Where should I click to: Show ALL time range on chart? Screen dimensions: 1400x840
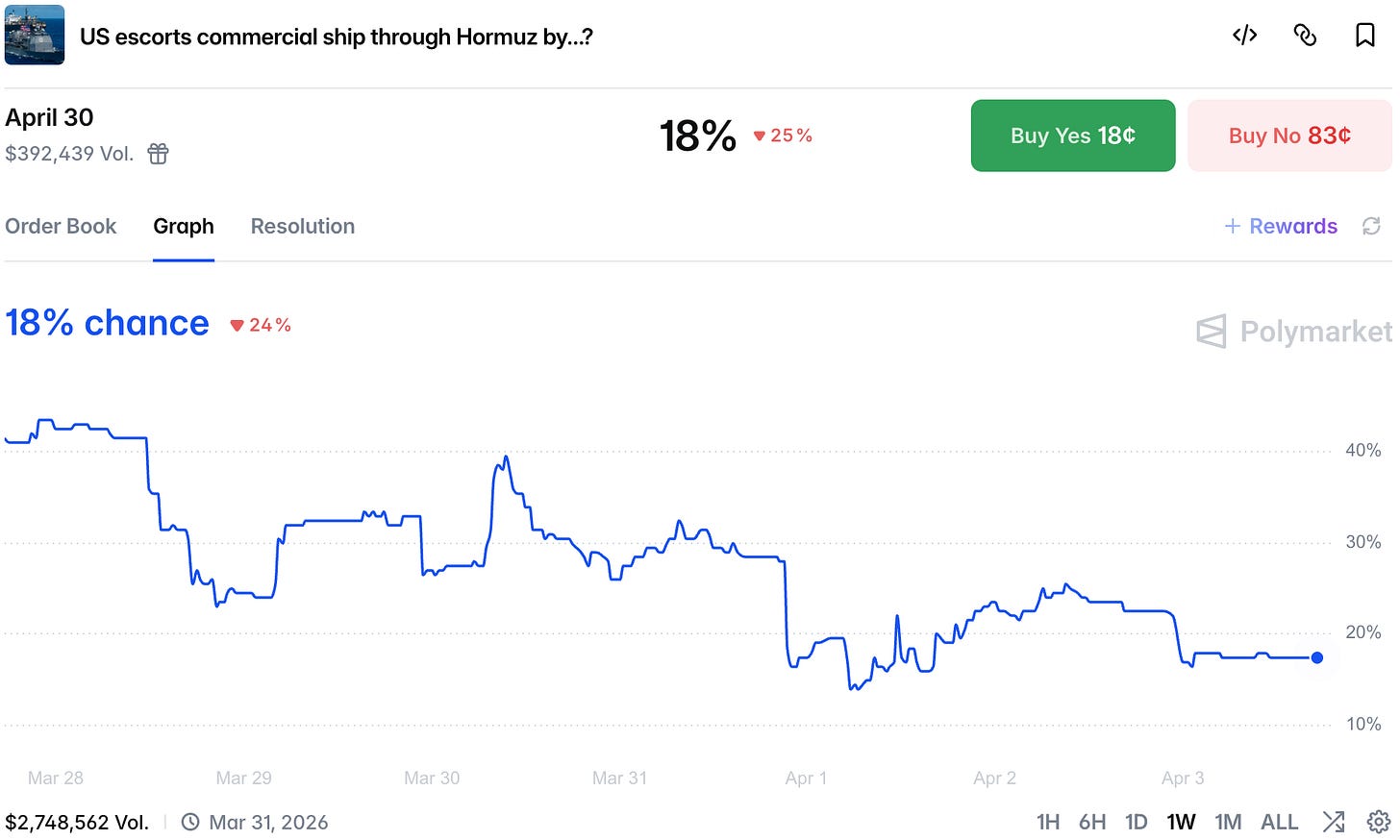(x=1280, y=822)
